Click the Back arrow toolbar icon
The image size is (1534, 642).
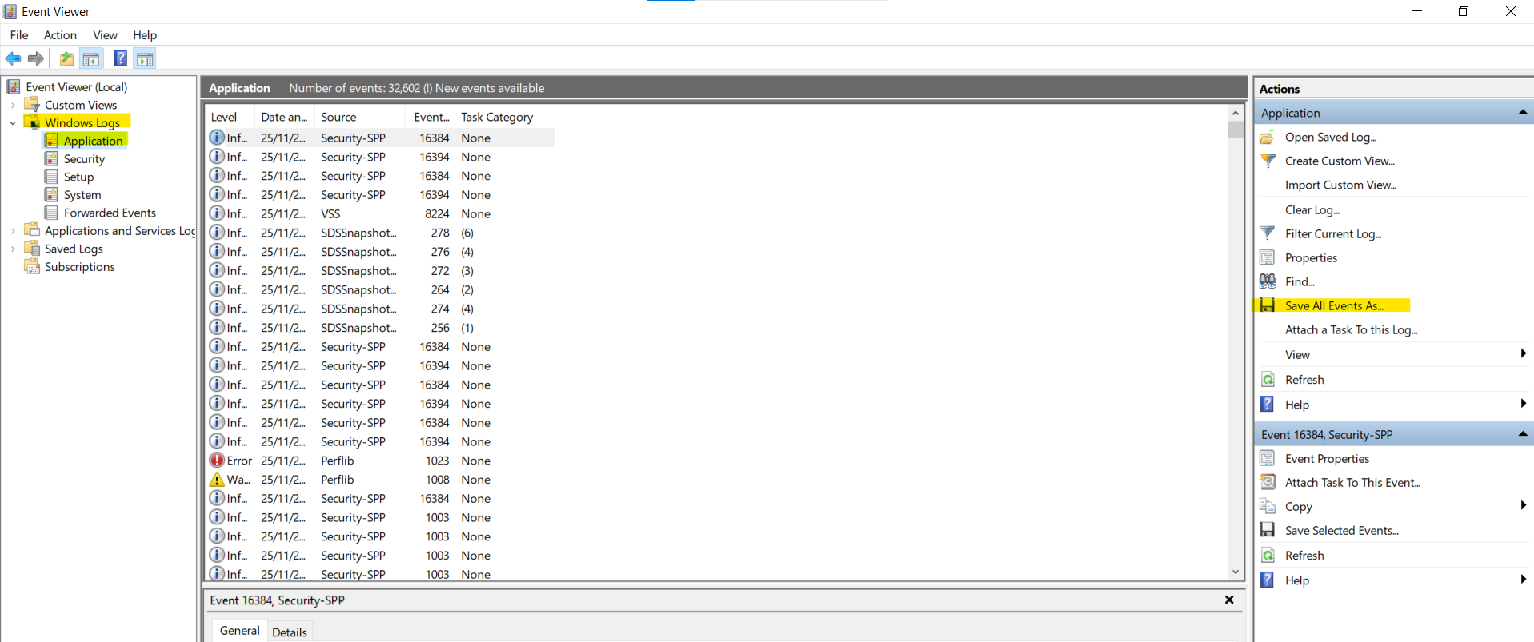coord(14,59)
